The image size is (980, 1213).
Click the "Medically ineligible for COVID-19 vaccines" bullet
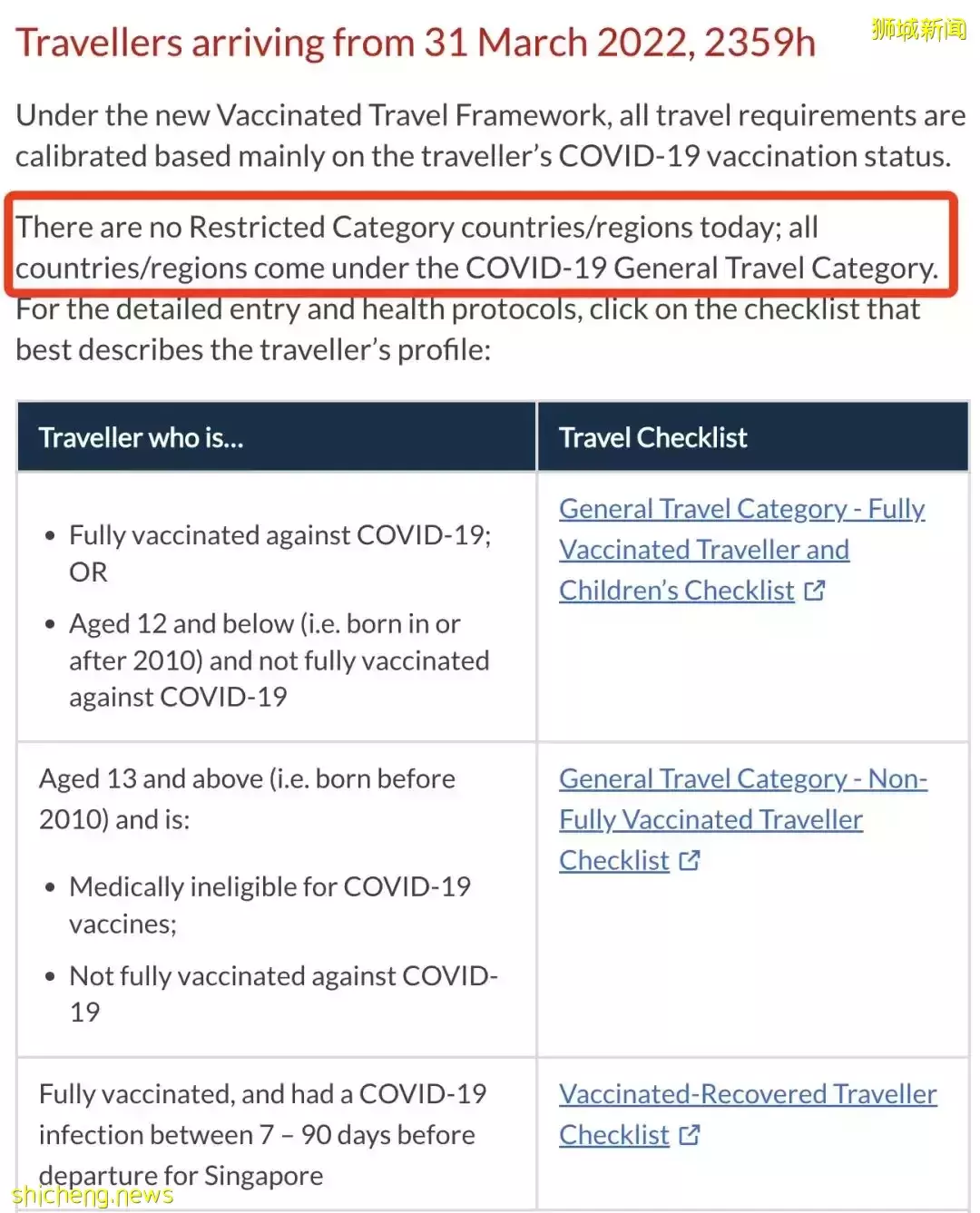point(269,905)
